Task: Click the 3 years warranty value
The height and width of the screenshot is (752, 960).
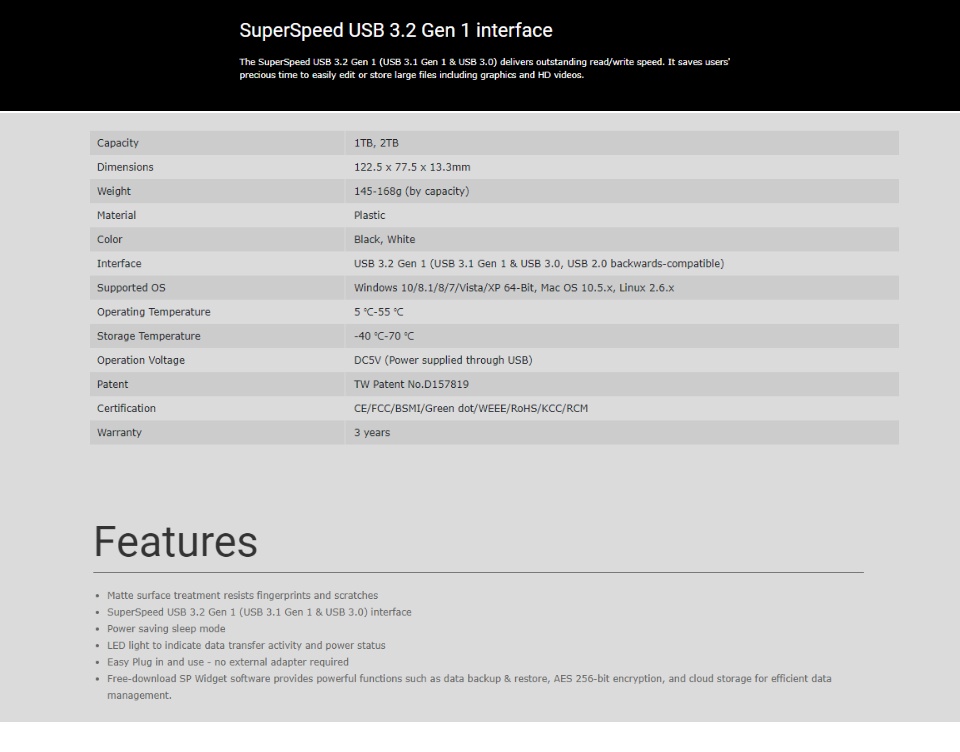Action: pyautogui.click(x=372, y=432)
